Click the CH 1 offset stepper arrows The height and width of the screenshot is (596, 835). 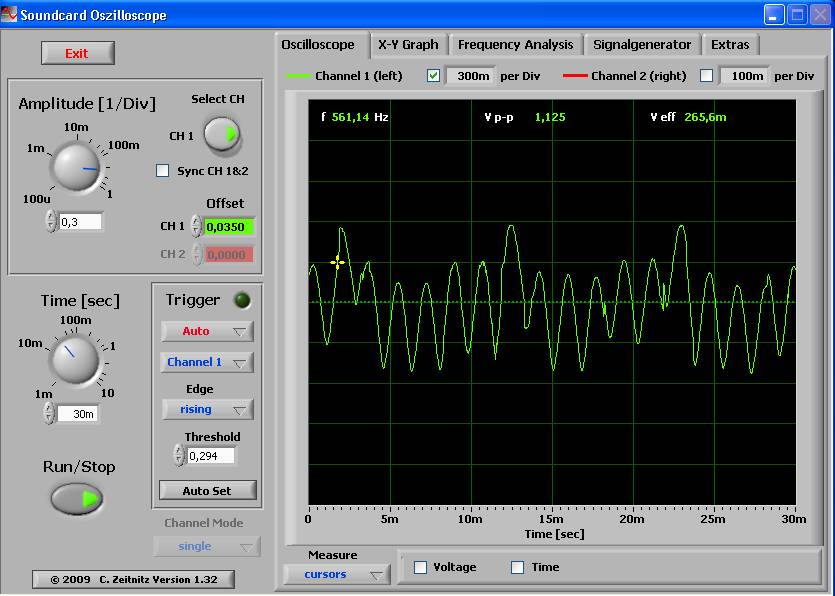197,226
